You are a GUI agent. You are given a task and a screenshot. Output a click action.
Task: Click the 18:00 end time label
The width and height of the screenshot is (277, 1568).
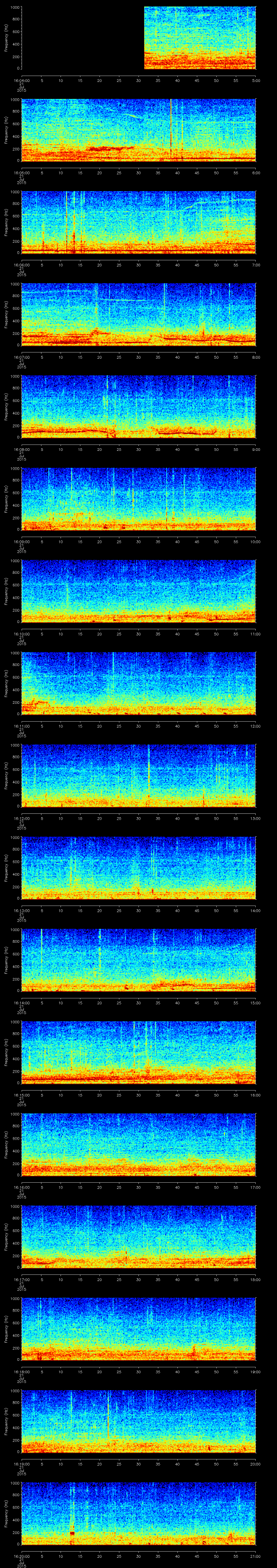tap(255, 1279)
